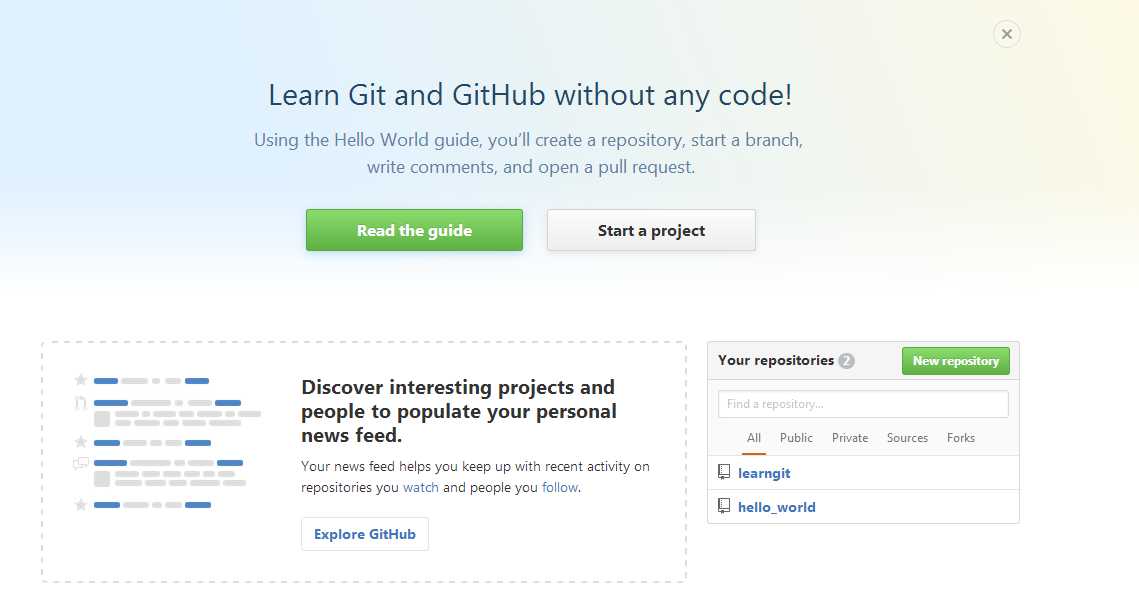Follow the watch link in news feed text
Screen dimensions: 1139x589
[421, 487]
